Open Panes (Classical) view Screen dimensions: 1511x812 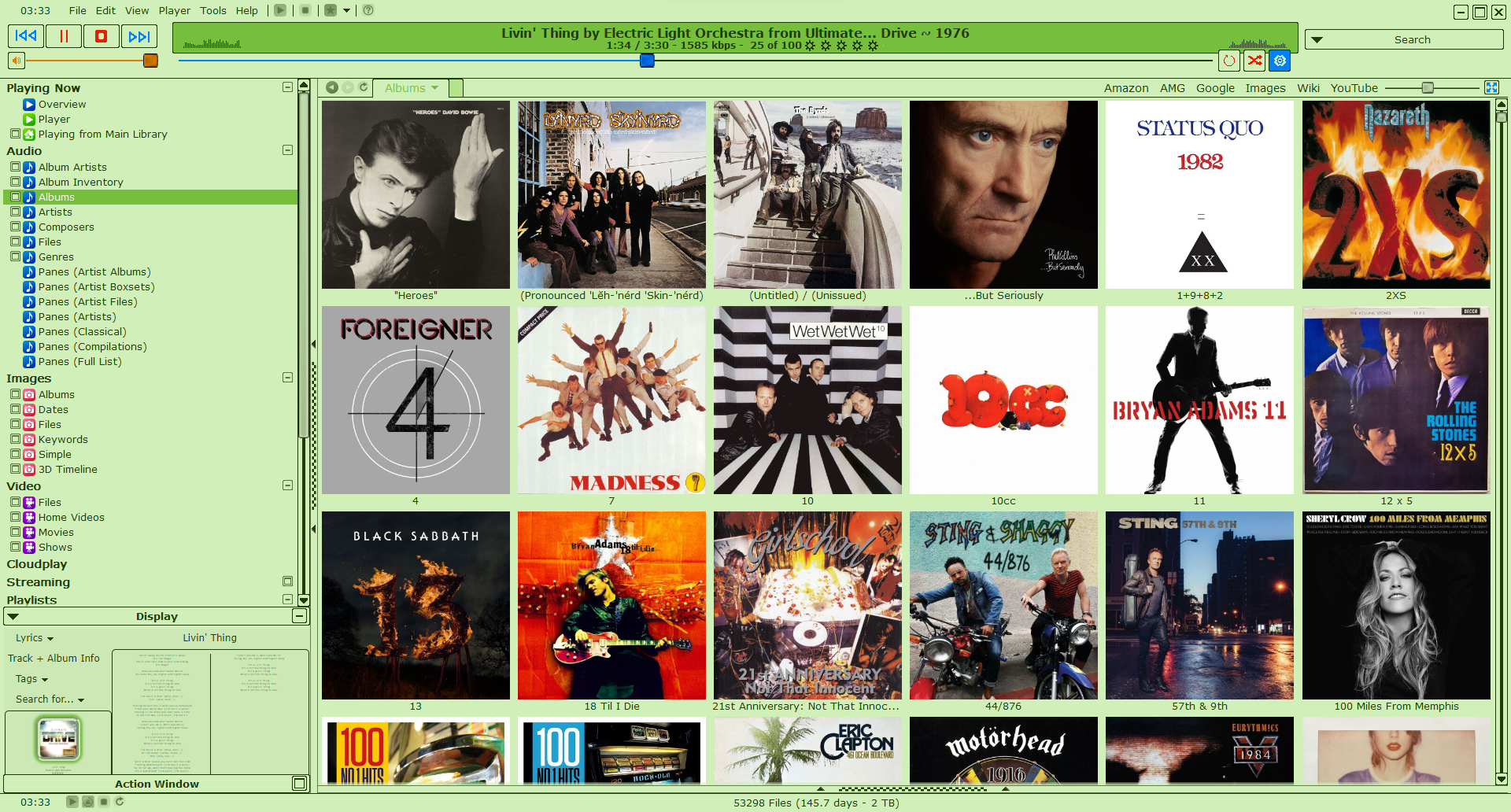(x=82, y=331)
